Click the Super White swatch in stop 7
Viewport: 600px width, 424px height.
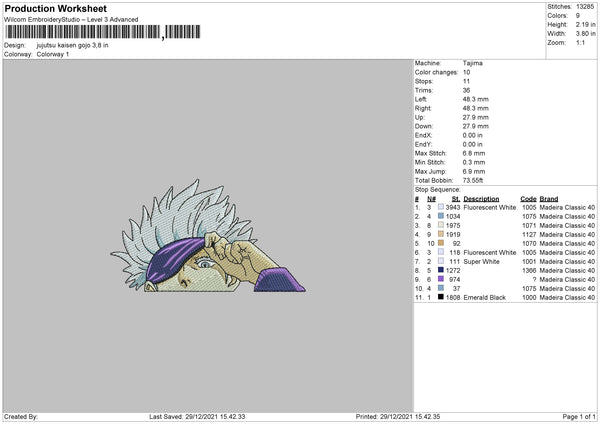(441, 261)
